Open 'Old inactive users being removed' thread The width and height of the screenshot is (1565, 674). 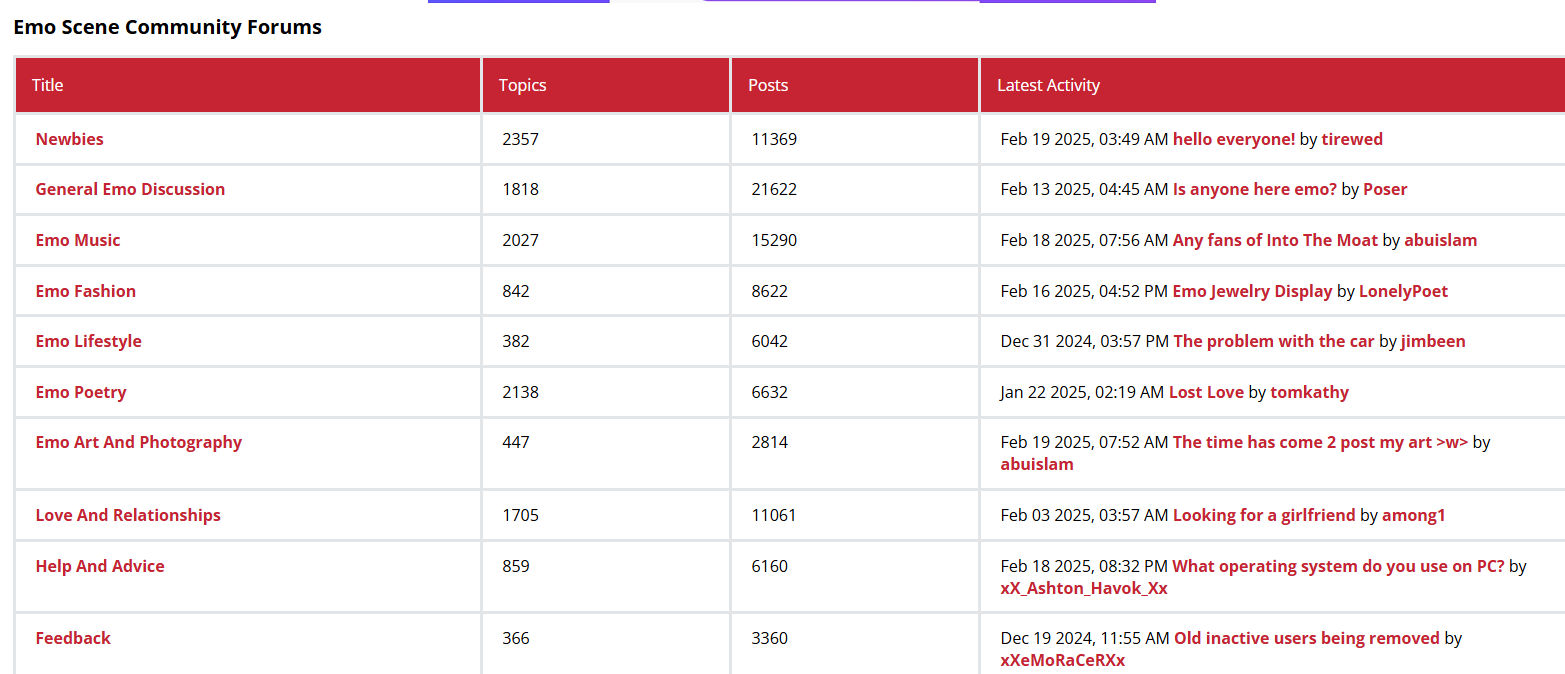(x=1306, y=638)
